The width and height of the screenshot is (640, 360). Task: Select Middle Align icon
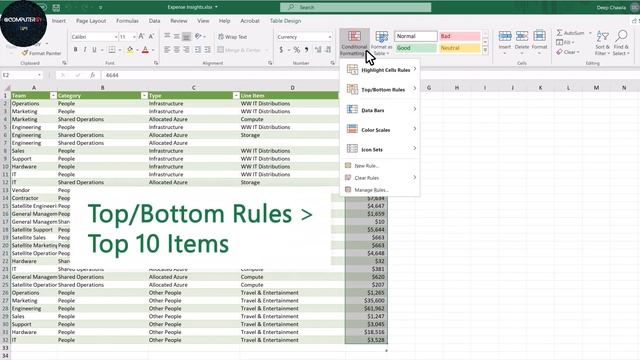coord(176,36)
